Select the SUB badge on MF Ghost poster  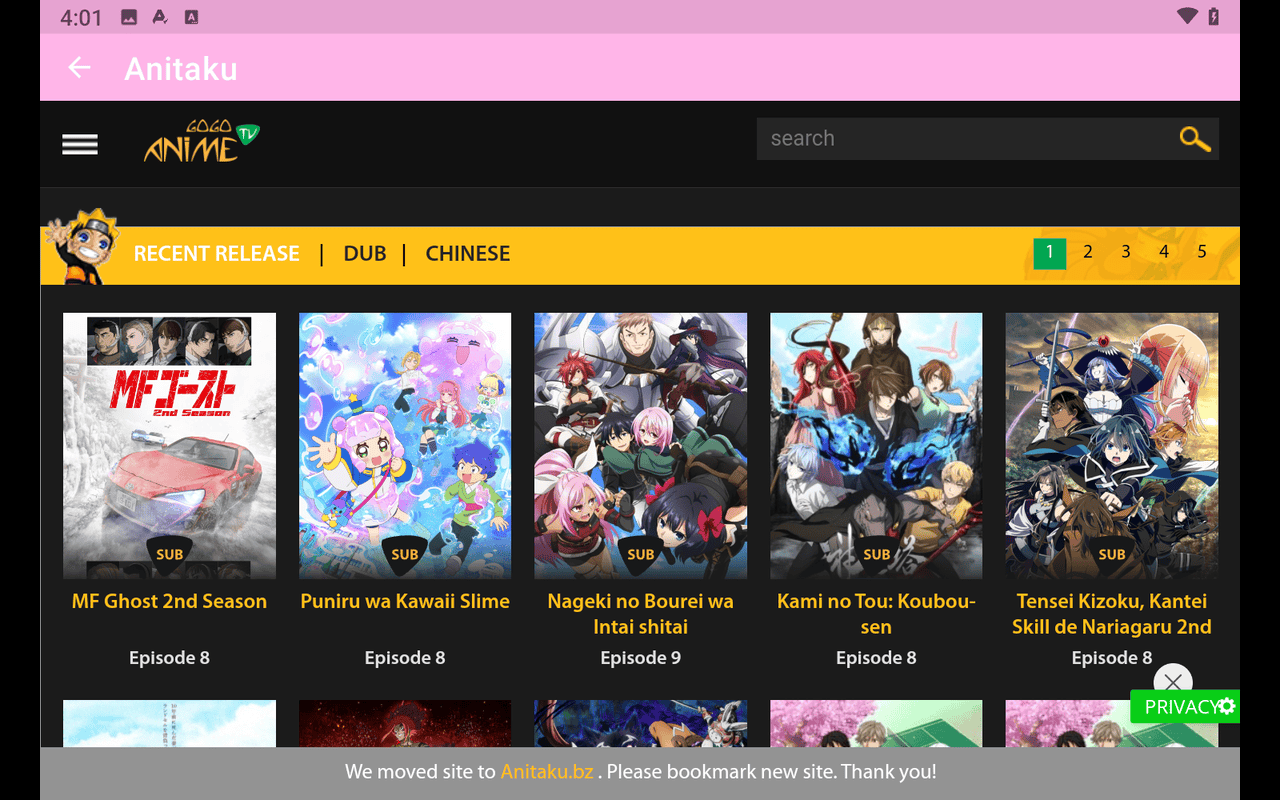169,553
